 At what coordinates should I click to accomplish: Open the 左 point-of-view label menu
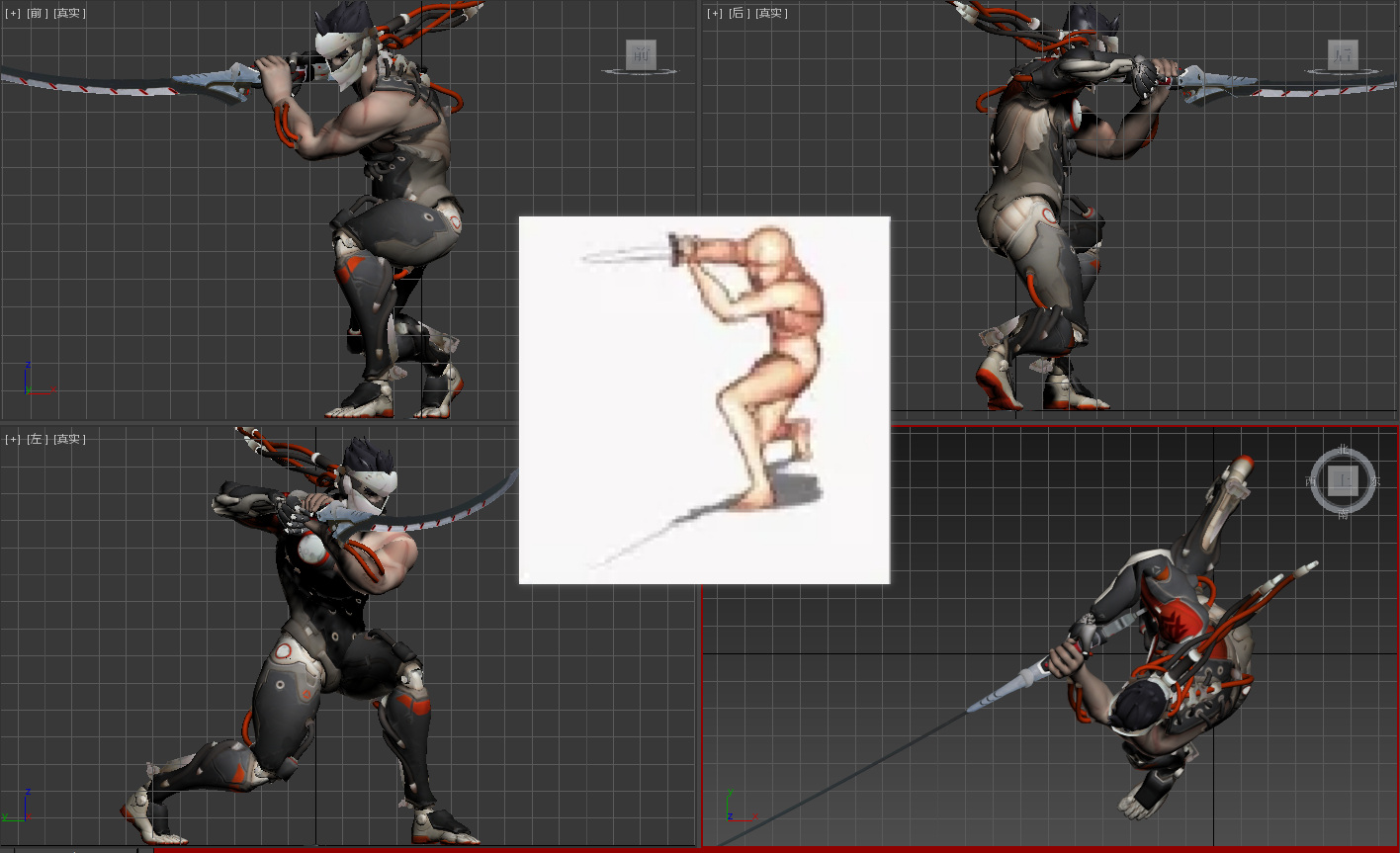click(37, 439)
